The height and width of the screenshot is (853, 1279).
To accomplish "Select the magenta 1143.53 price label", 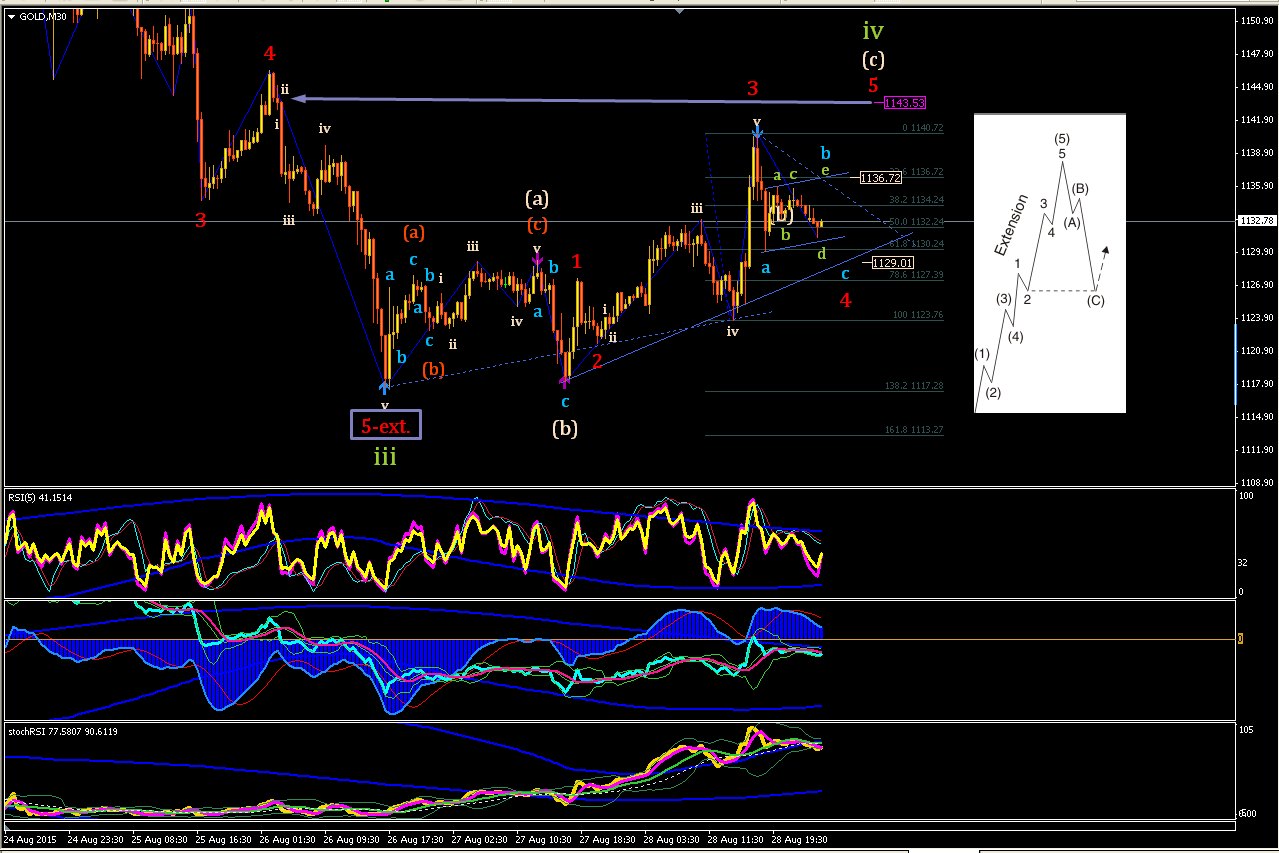I will click(x=905, y=103).
